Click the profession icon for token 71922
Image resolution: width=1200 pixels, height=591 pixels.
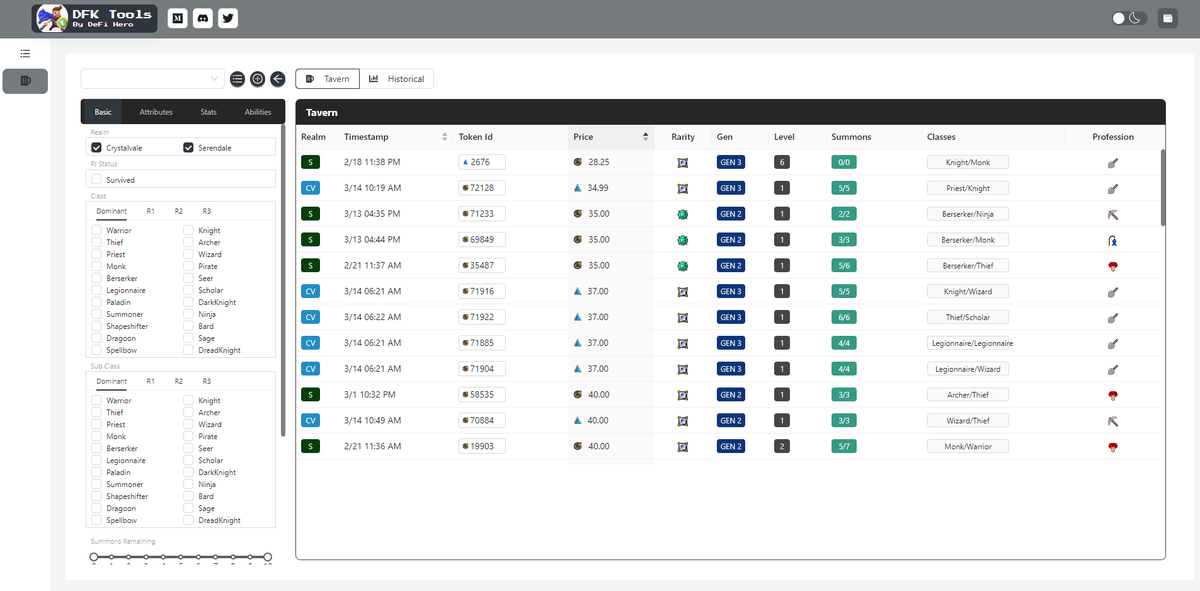click(x=1113, y=317)
